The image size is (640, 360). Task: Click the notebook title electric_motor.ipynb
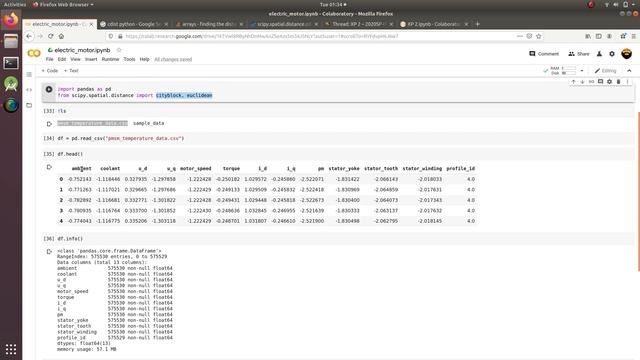tap(82, 50)
